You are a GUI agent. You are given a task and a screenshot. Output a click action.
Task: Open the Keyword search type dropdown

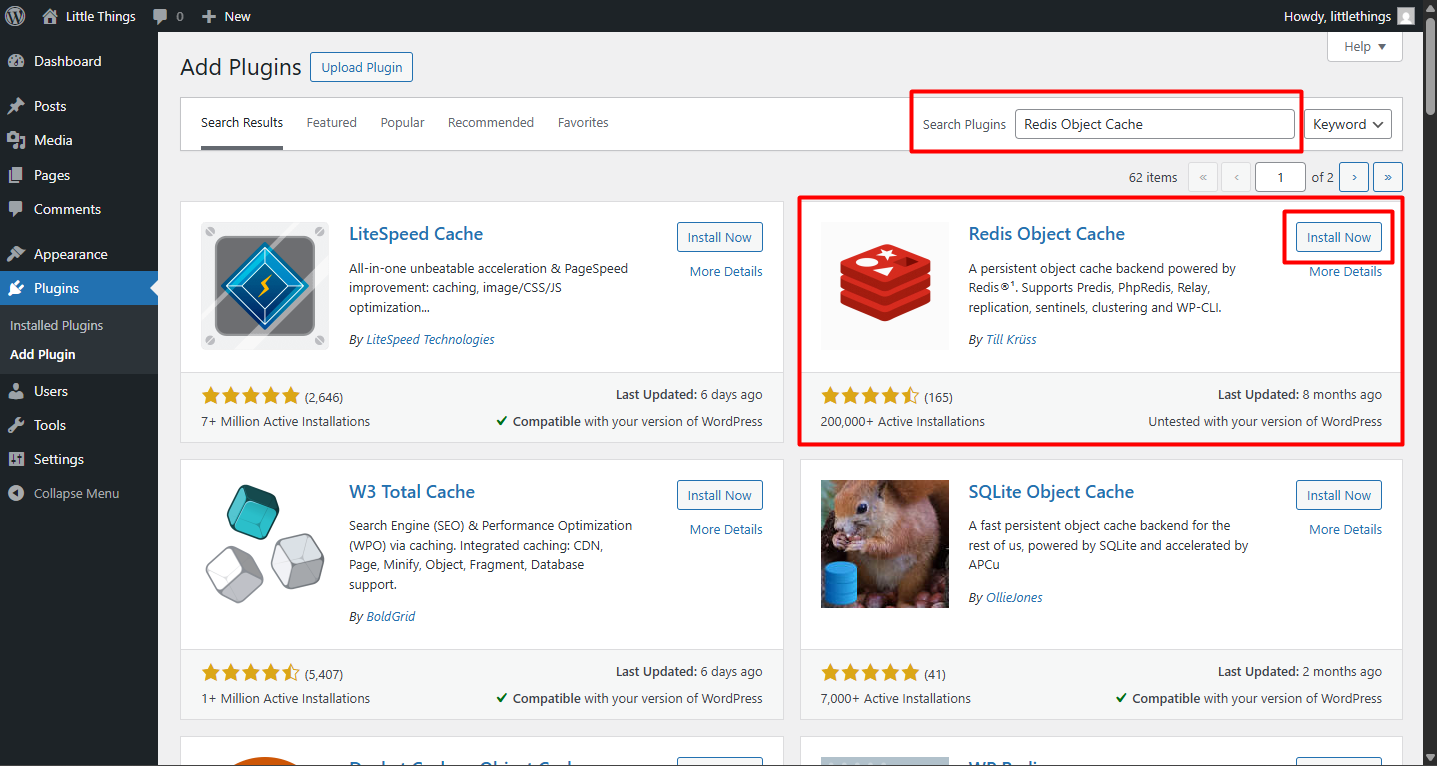click(x=1347, y=124)
